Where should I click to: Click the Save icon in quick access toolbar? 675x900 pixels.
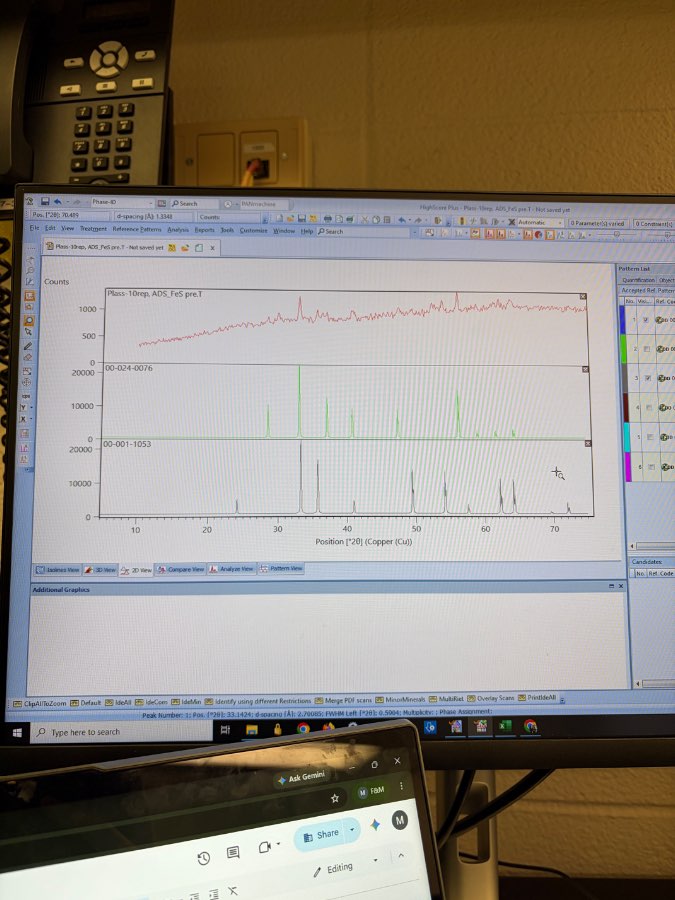pos(45,202)
